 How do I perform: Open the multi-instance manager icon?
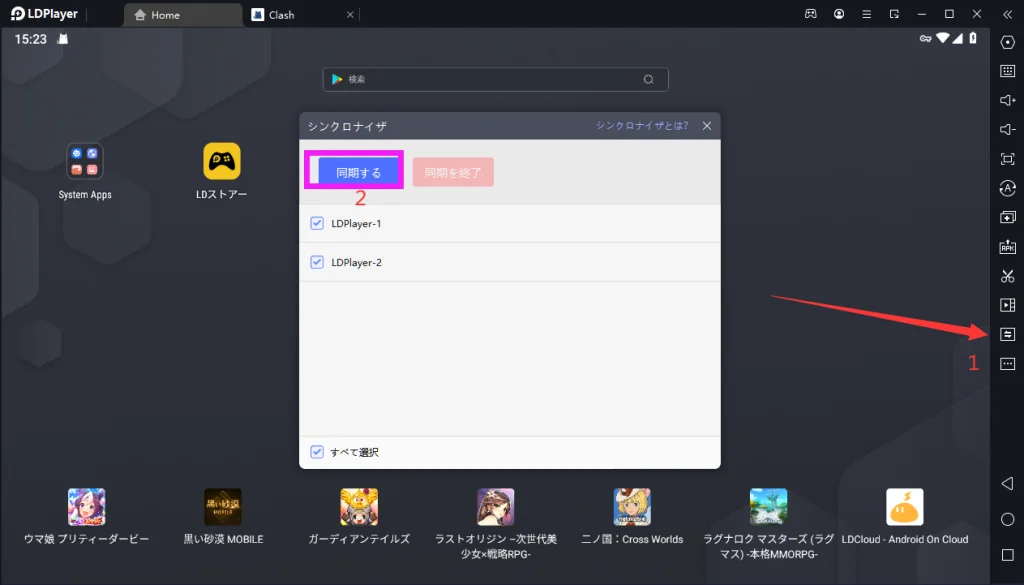[x=1008, y=217]
